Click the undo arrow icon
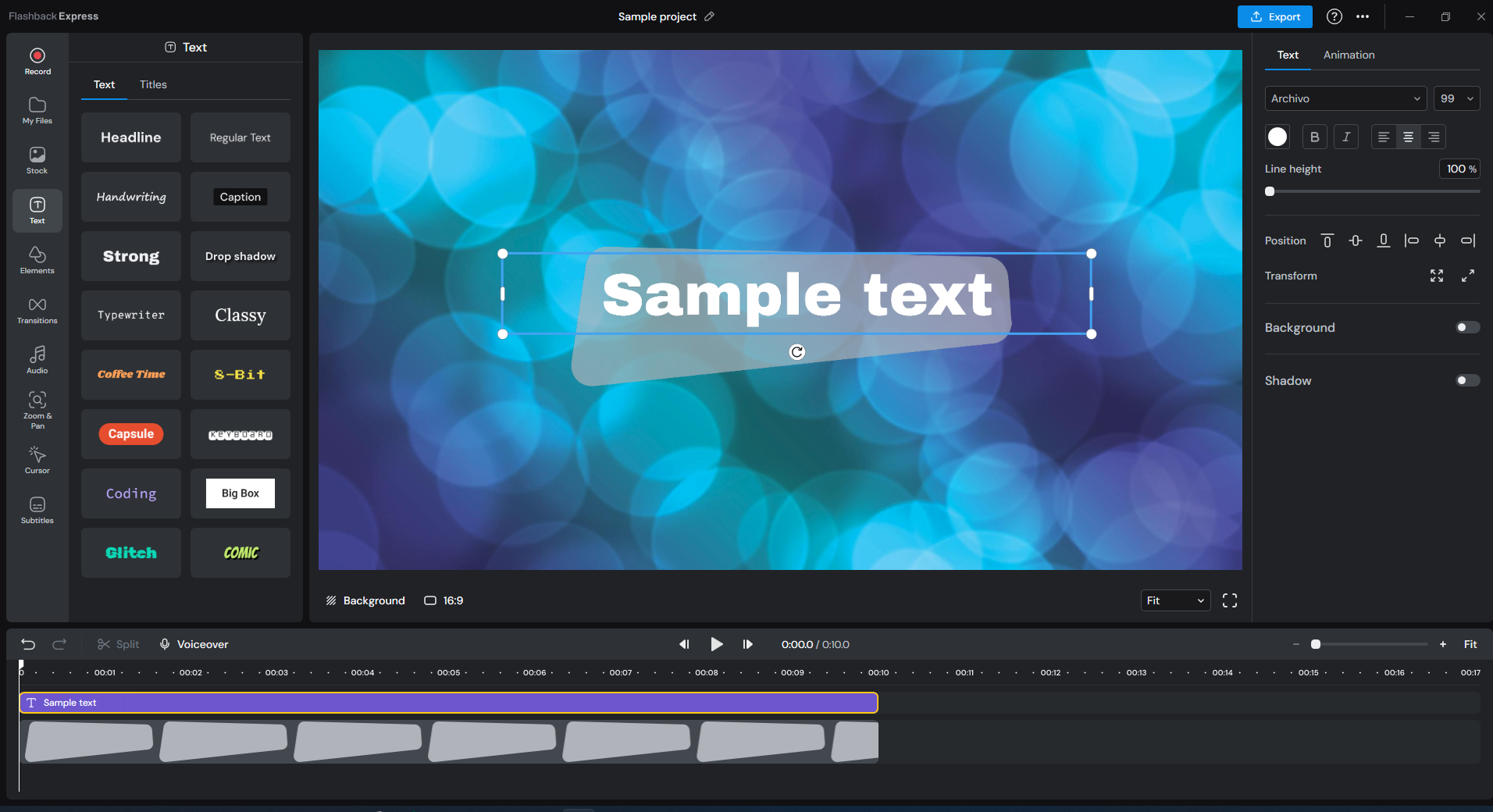The height and width of the screenshot is (812, 1493). coord(28,644)
